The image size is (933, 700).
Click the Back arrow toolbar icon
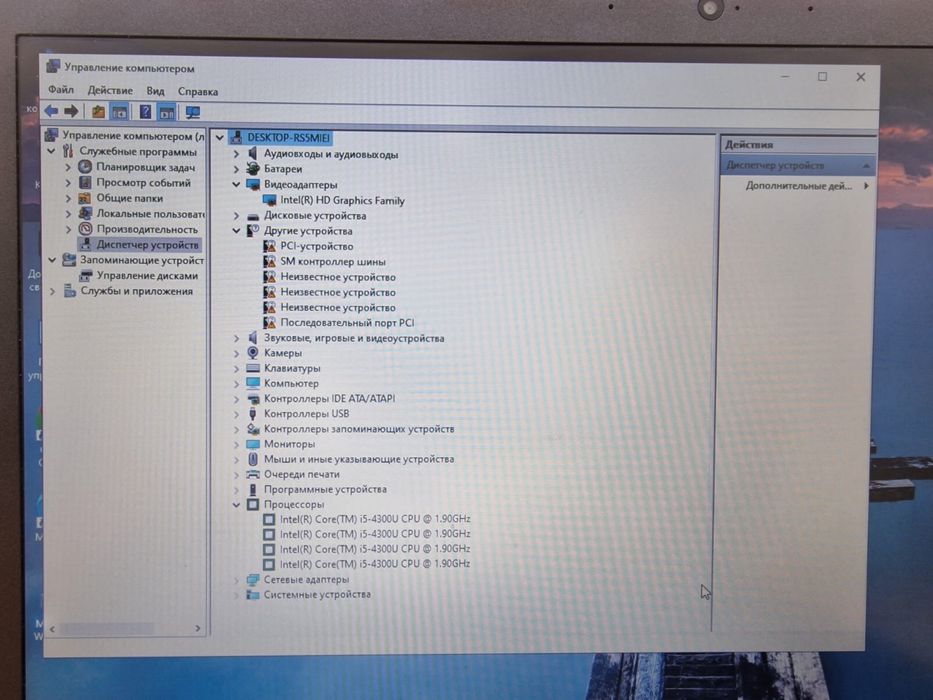coord(52,111)
